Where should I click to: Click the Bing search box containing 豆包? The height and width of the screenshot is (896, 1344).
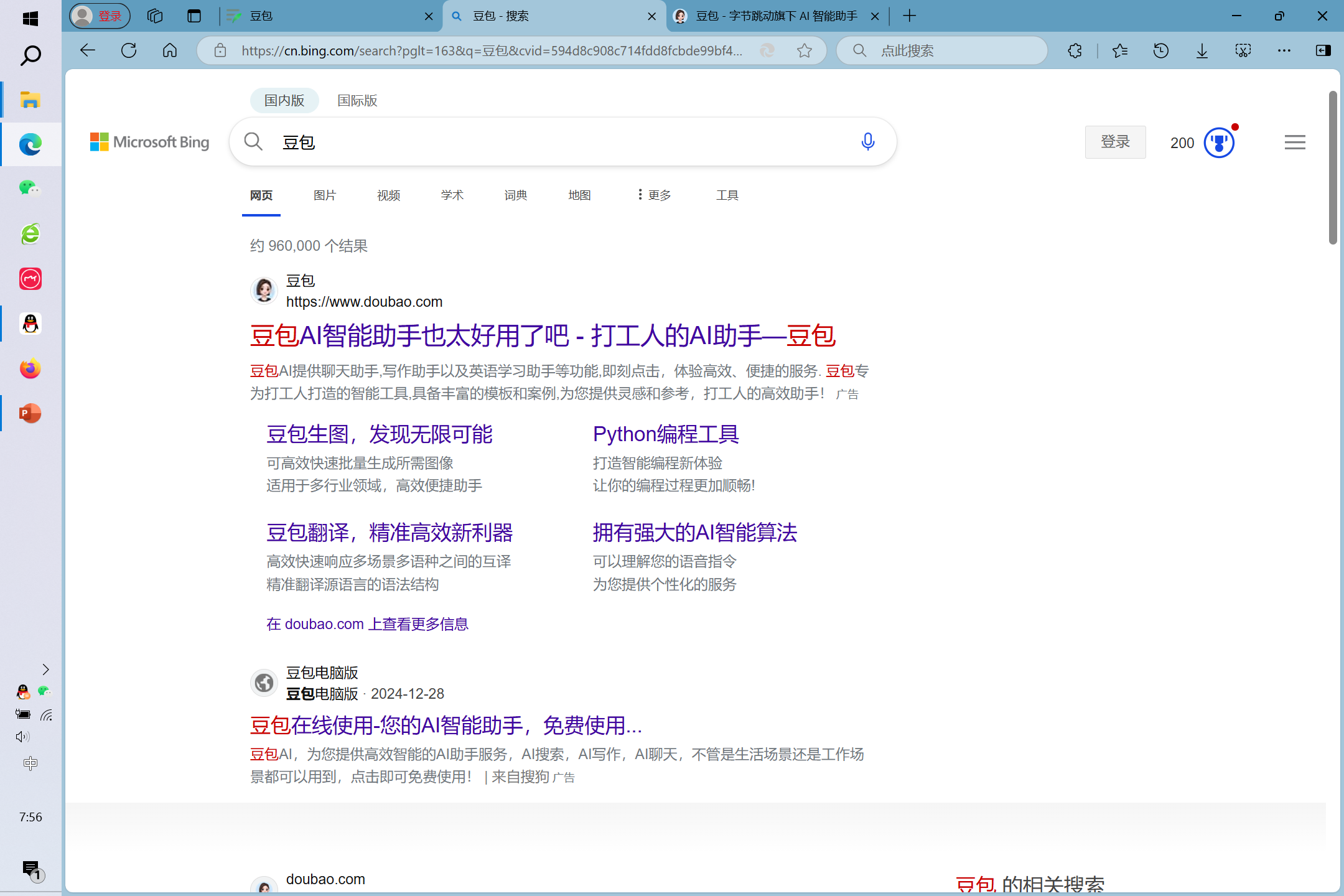click(562, 142)
